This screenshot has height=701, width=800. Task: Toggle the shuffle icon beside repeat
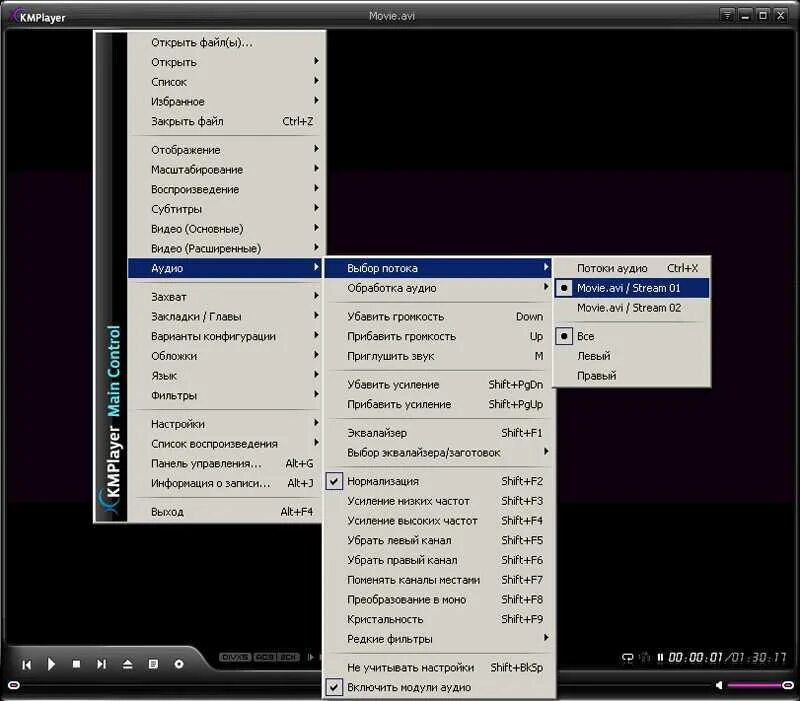click(645, 657)
